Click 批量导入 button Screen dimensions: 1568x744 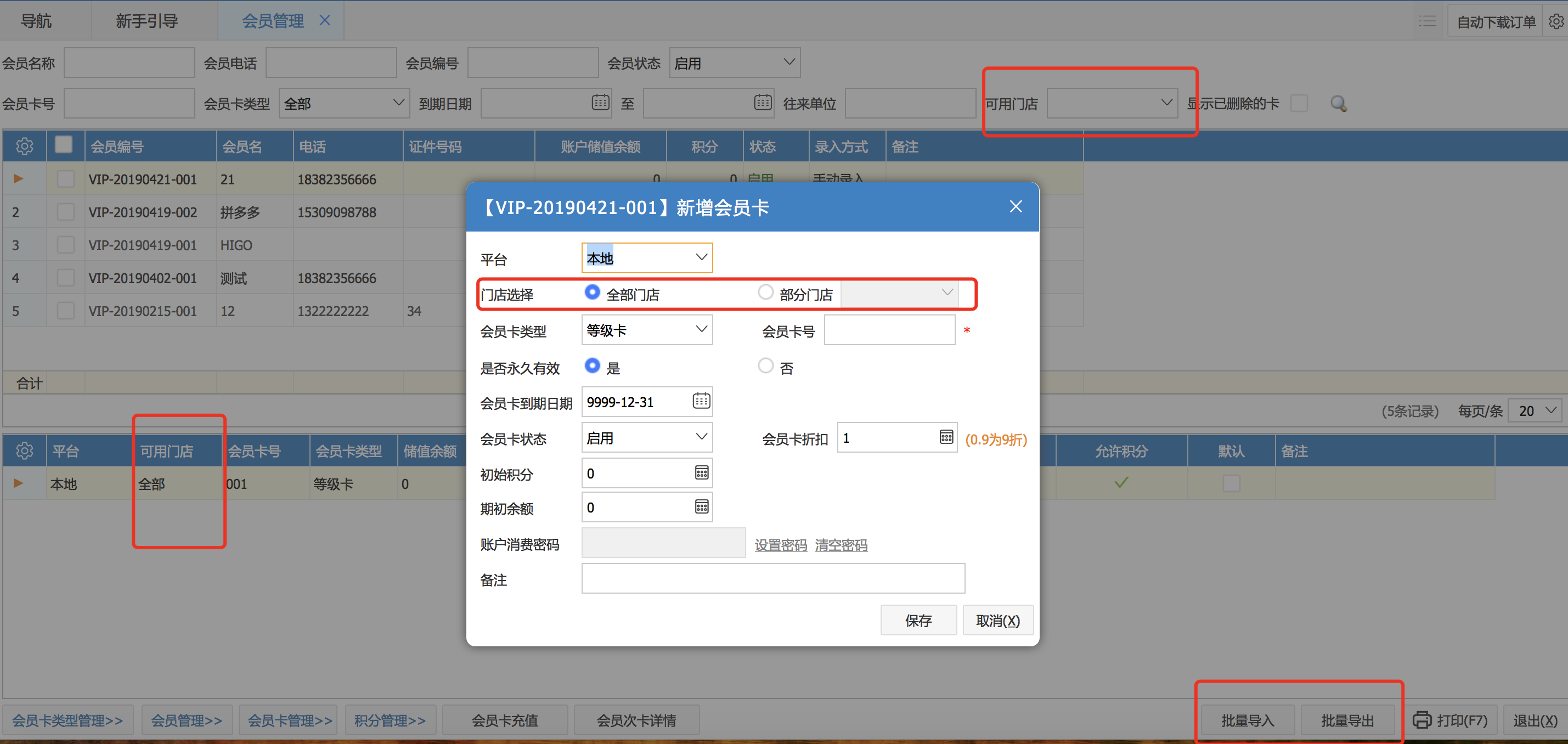[1246, 720]
